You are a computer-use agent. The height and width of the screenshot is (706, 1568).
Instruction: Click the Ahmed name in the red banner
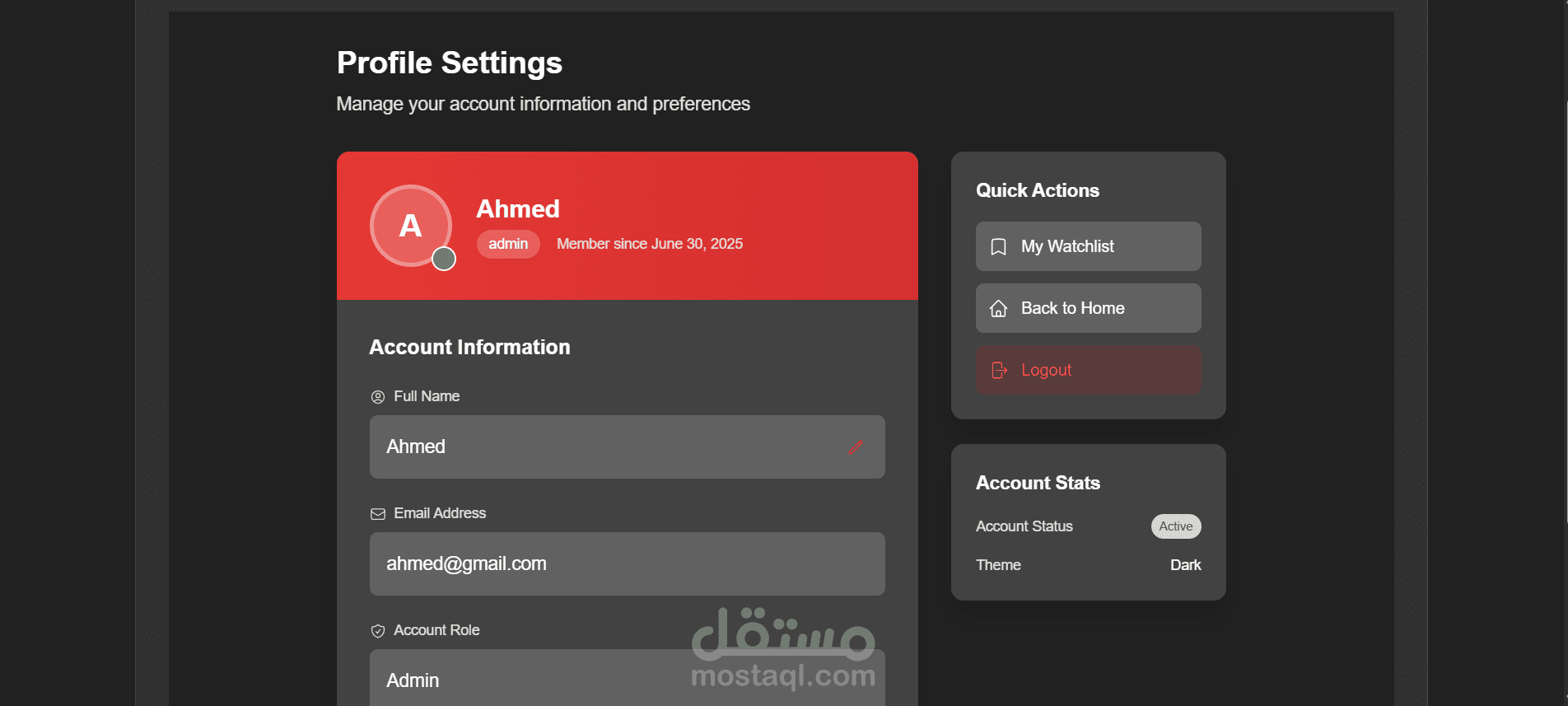pos(518,209)
